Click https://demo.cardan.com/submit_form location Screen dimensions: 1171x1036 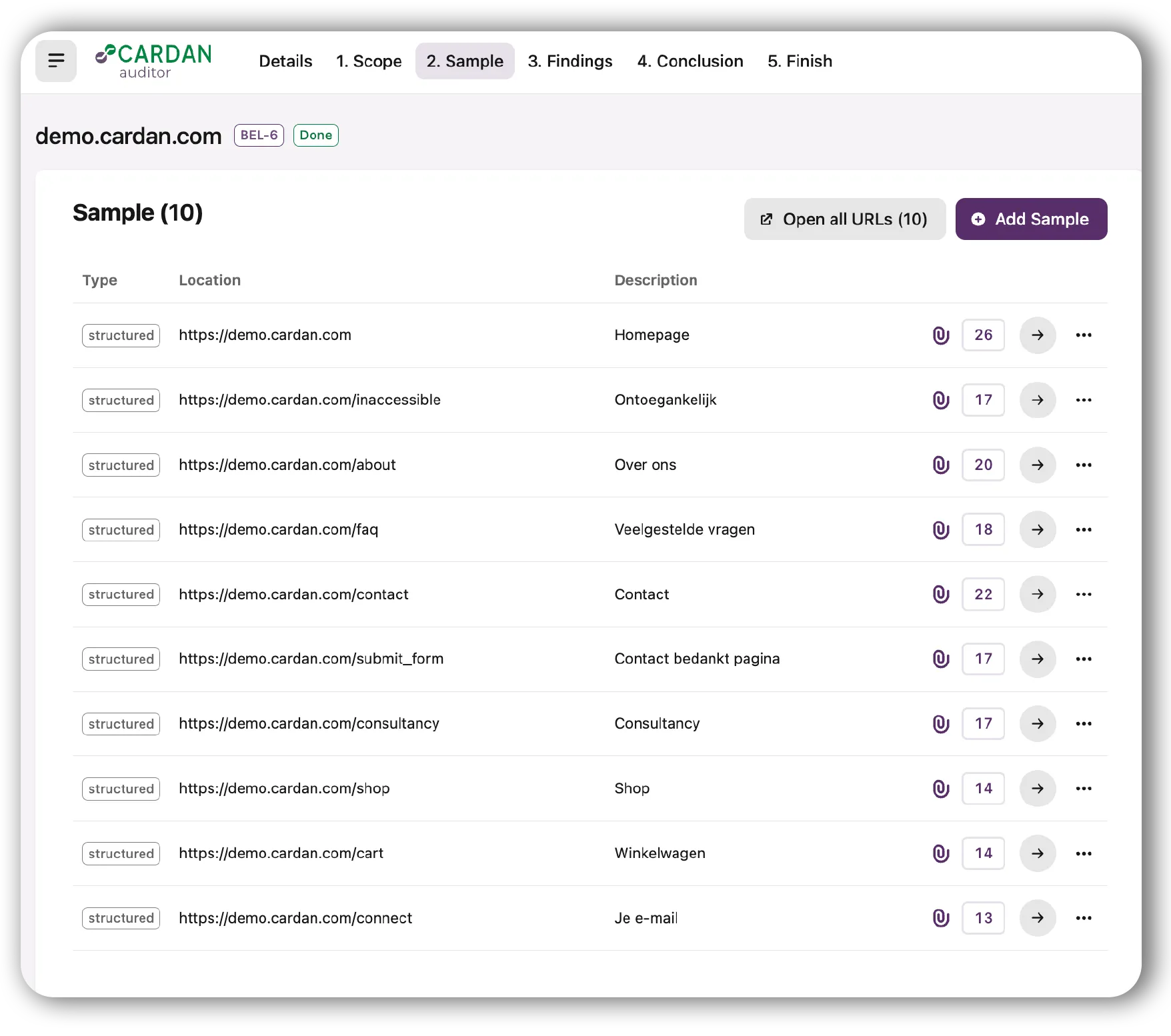tap(311, 659)
